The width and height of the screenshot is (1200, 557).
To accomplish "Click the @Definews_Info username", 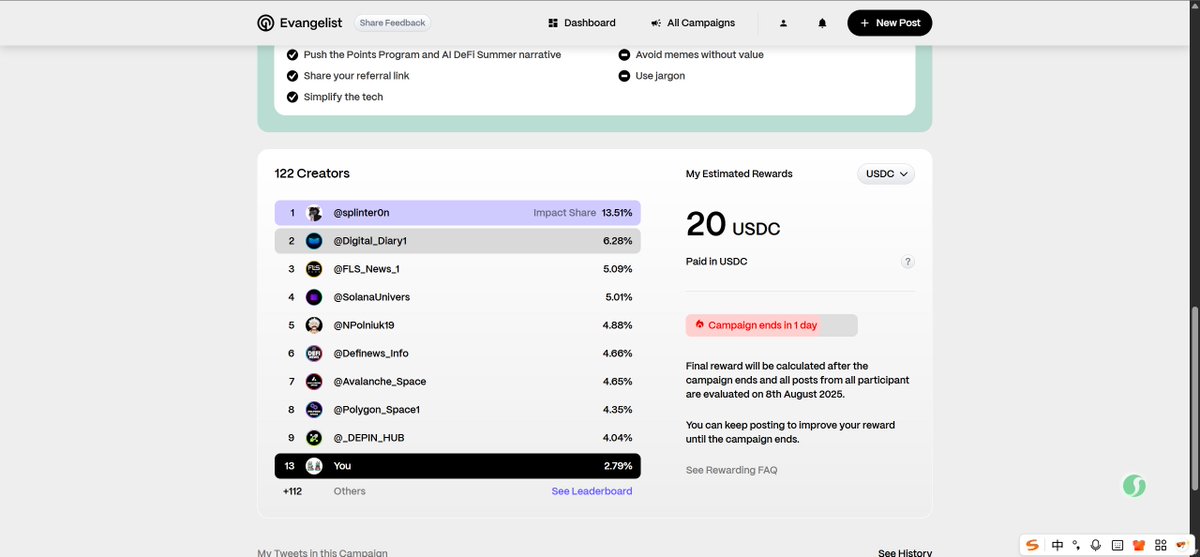I will [371, 353].
